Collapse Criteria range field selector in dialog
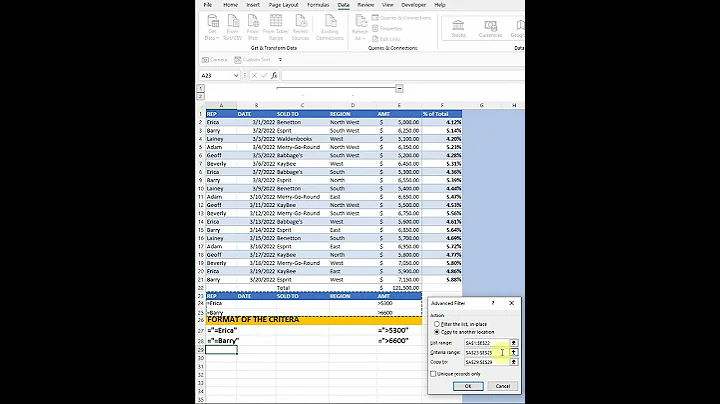This screenshot has width=720, height=404. click(x=514, y=353)
